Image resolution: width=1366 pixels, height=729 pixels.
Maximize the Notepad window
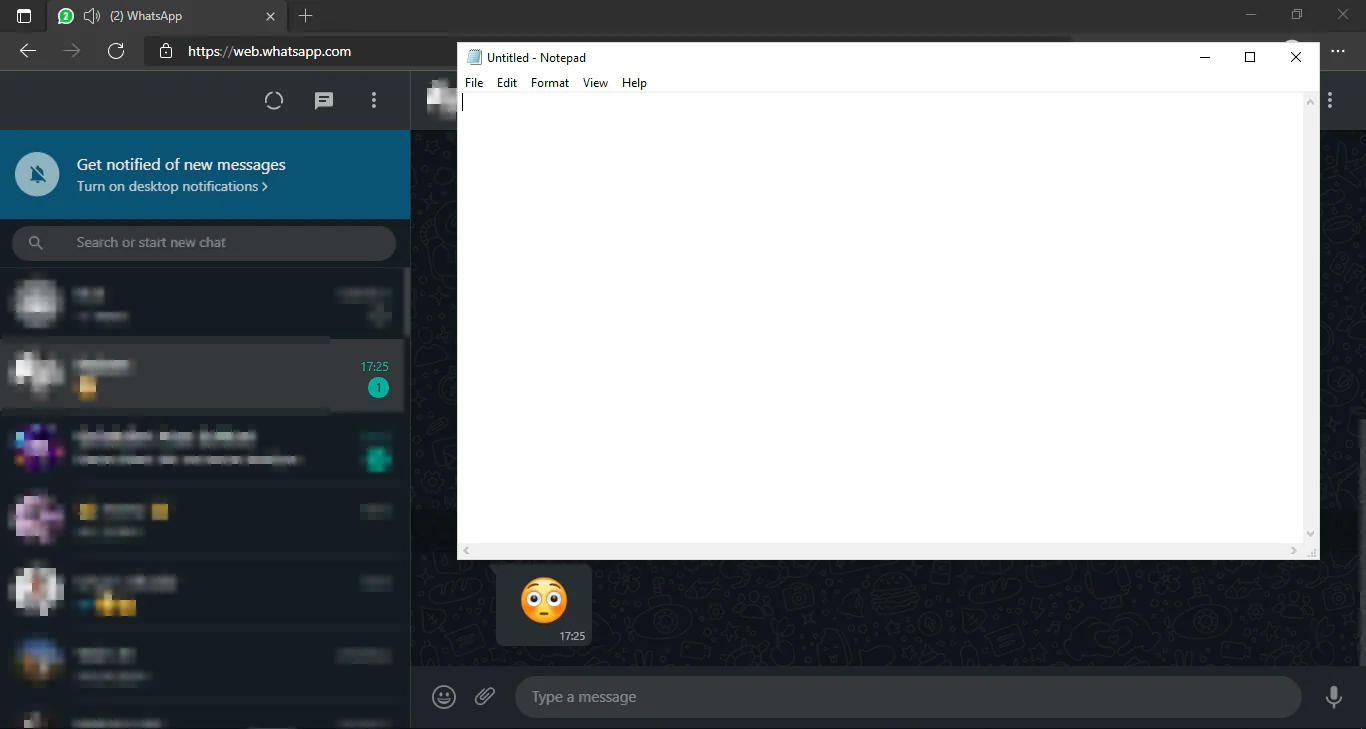pyautogui.click(x=1250, y=57)
